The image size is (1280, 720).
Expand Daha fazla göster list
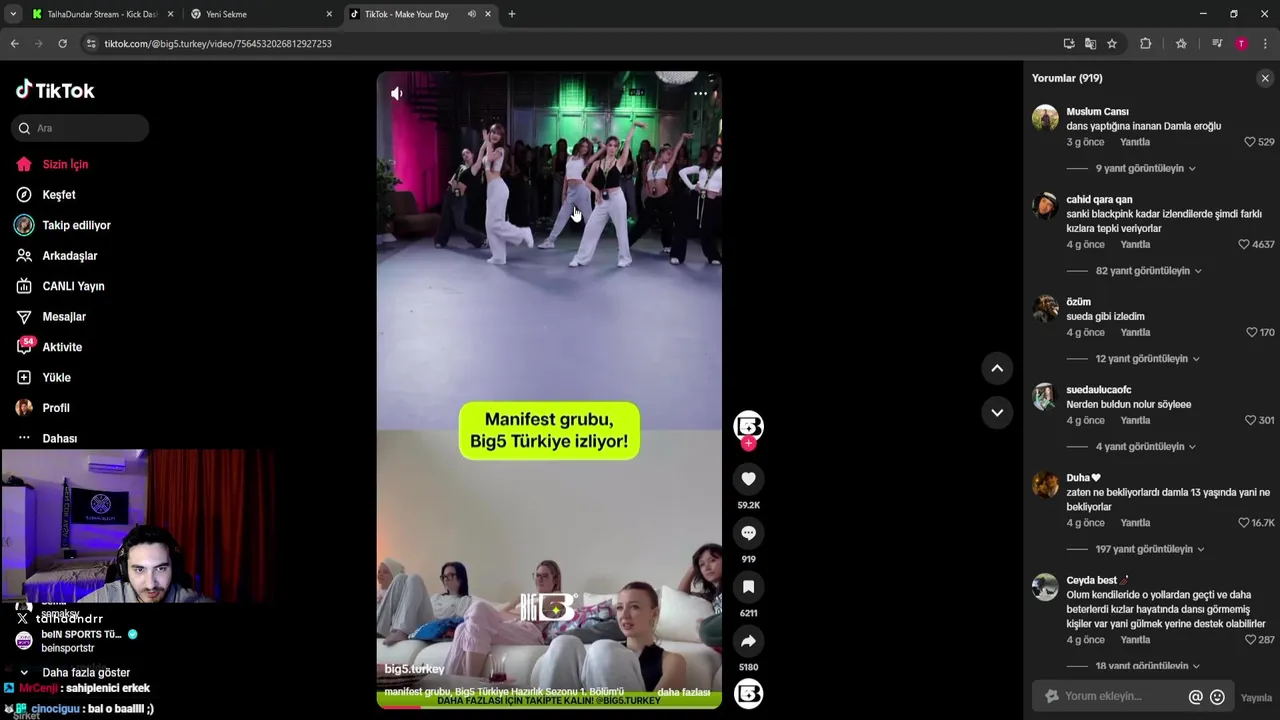point(85,673)
